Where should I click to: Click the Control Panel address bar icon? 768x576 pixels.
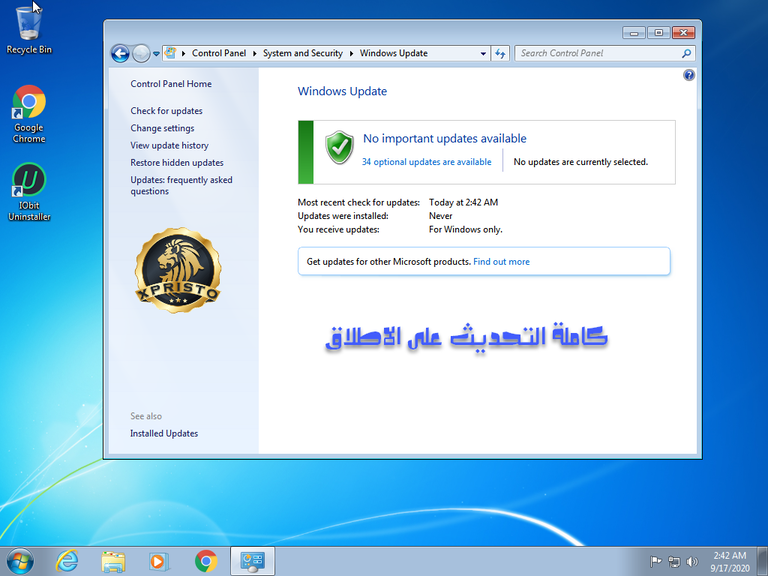[x=170, y=53]
